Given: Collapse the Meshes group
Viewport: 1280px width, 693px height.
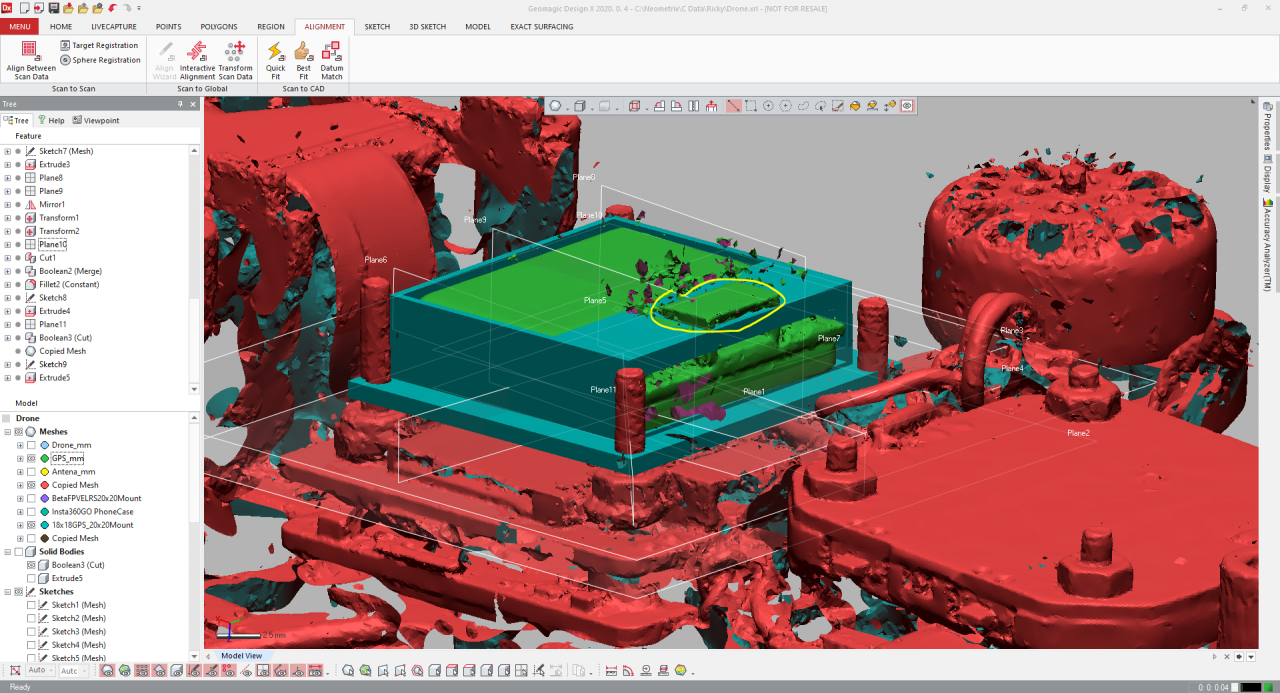Looking at the screenshot, I should point(7,431).
